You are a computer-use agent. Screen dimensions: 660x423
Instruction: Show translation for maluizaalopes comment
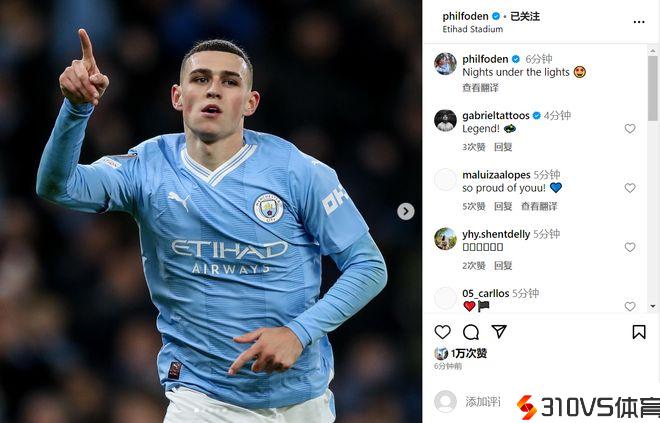[x=539, y=206]
